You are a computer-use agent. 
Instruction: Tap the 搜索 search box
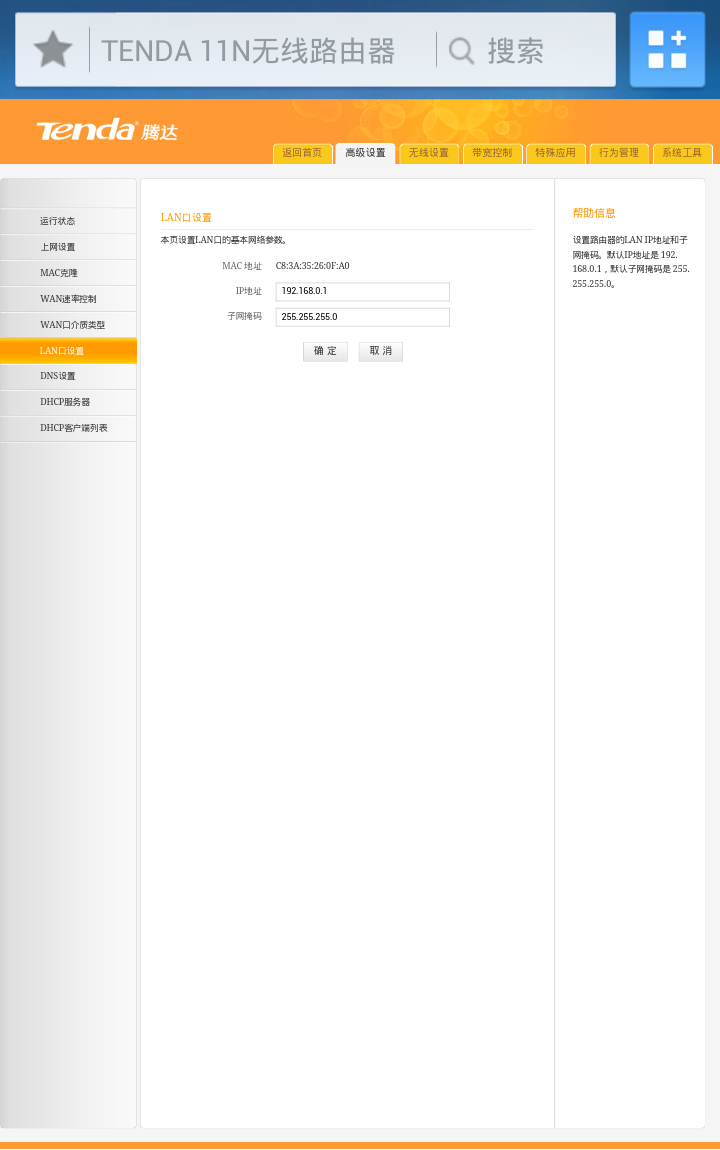(515, 51)
